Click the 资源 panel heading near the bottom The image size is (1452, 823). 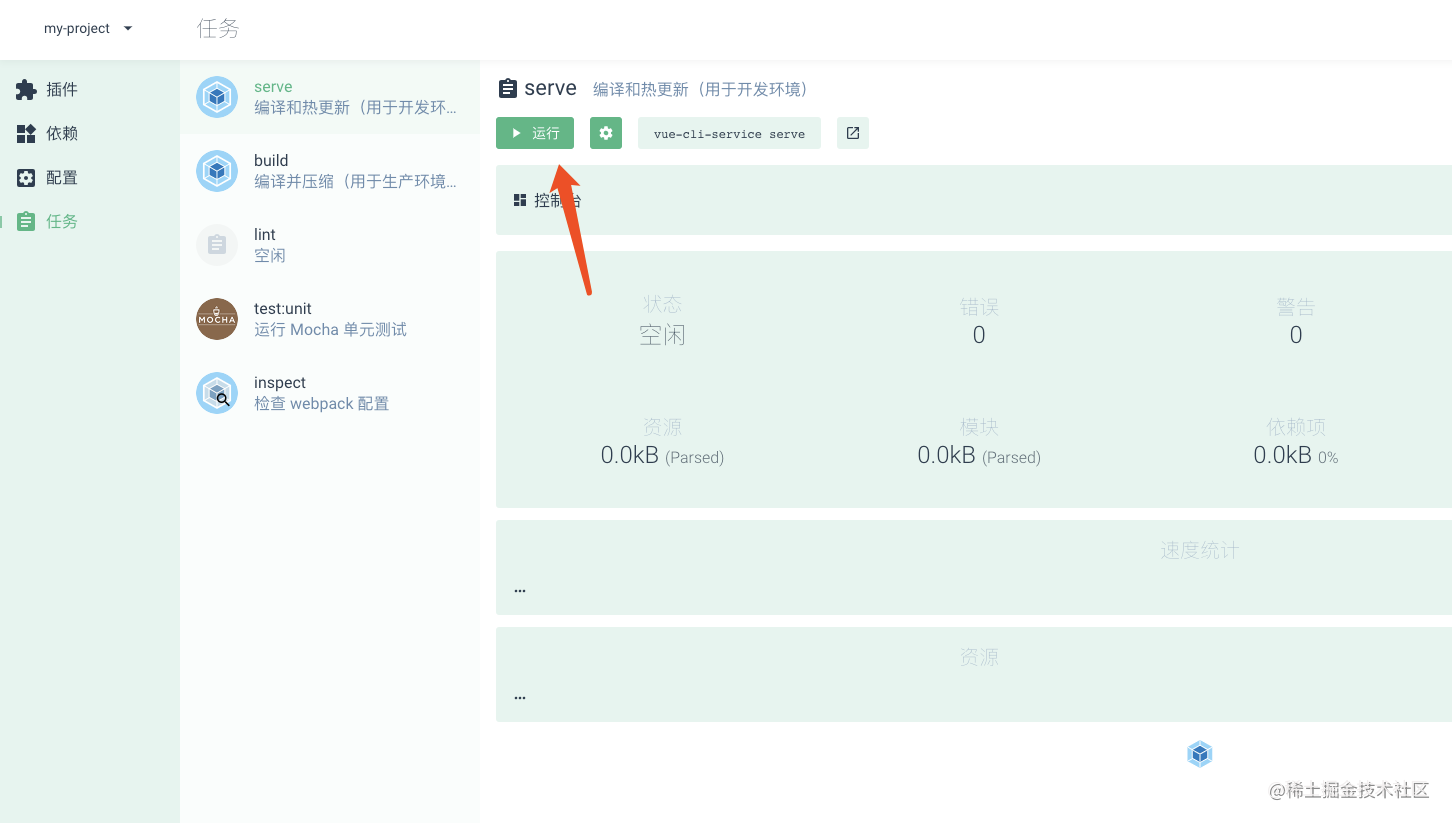pyautogui.click(x=979, y=657)
